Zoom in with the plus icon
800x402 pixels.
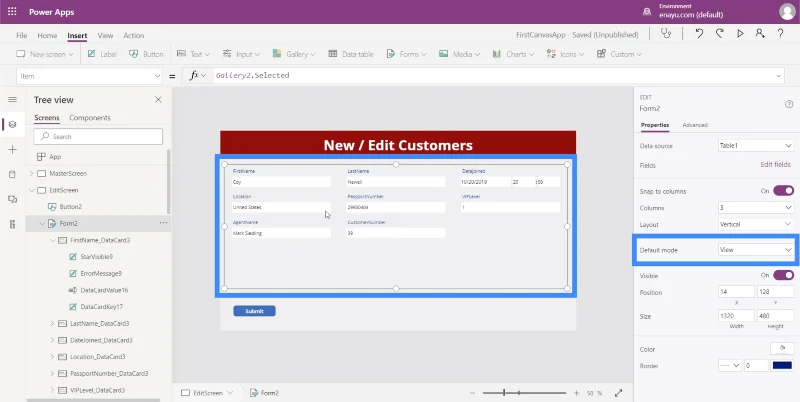(577, 393)
